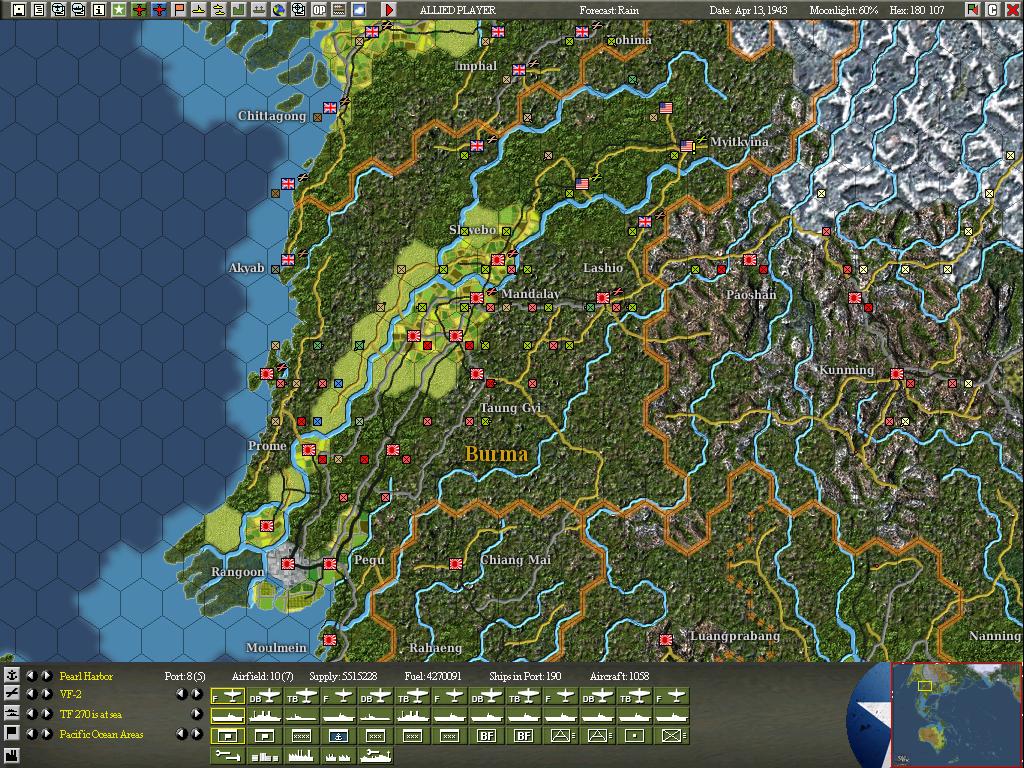
Task: Click the 'Date: Apr 13, 1943' text
Action: [x=748, y=10]
